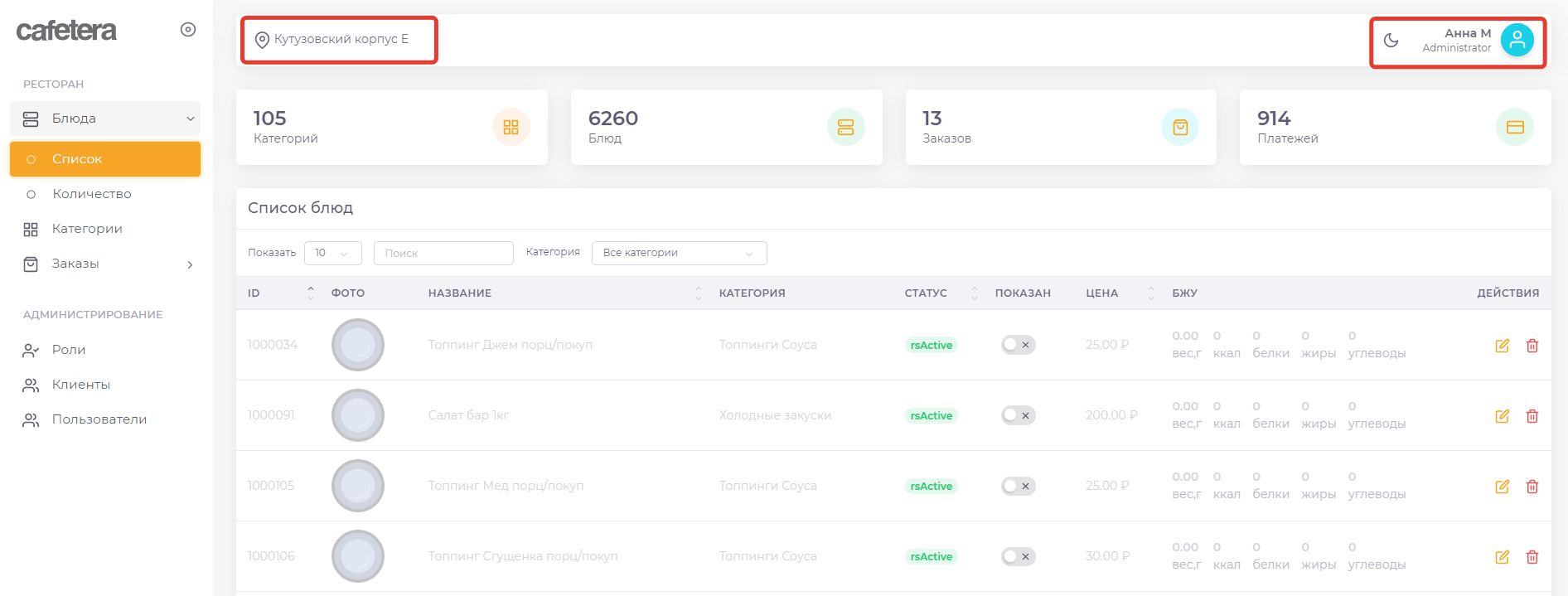Toggle dark mode with the moon icon
The height and width of the screenshot is (596, 1568).
coord(1391,41)
